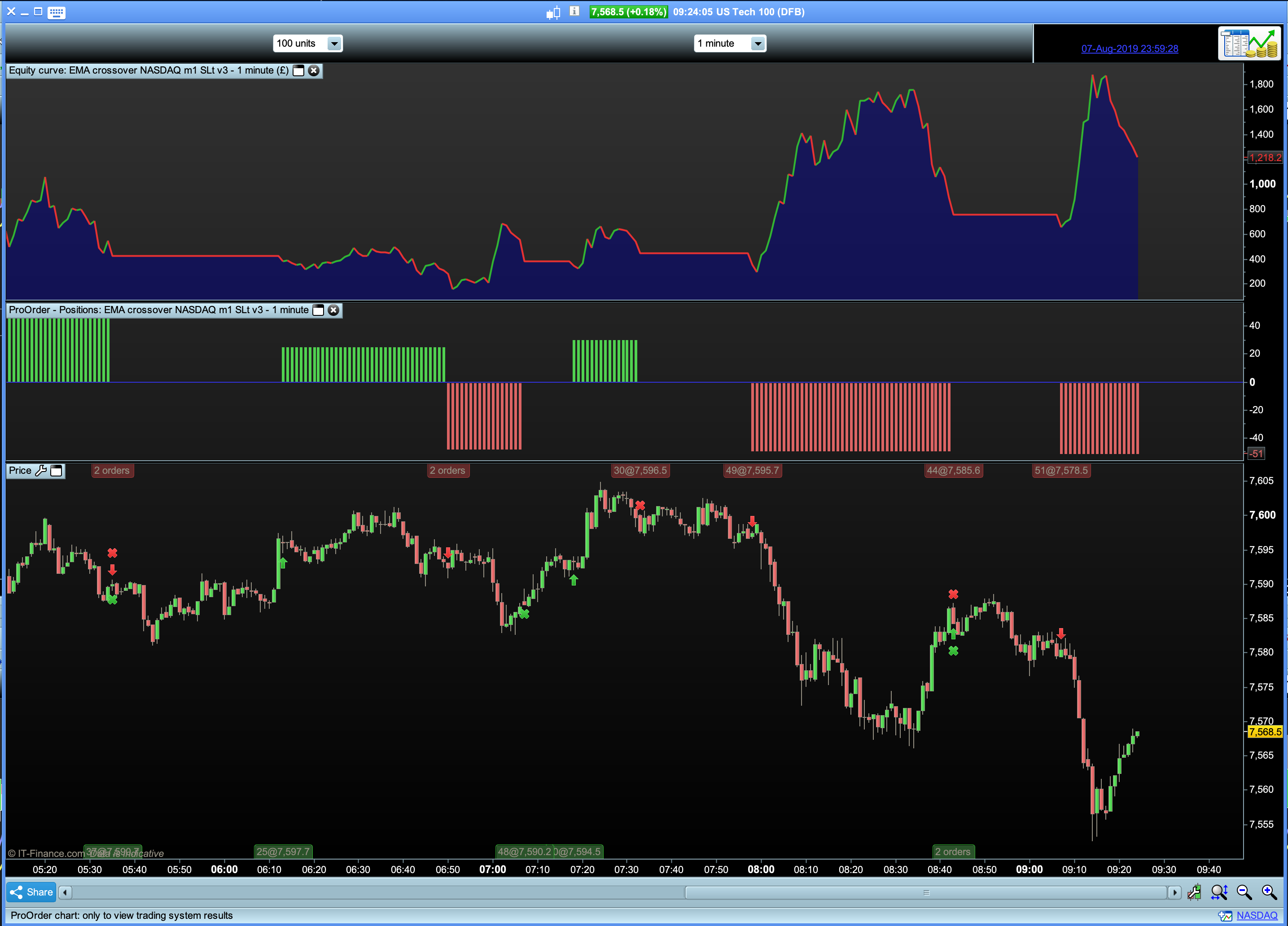Toggle maximize on ProOrder Positions panel
Viewport: 1288px width, 926px height.
(319, 310)
